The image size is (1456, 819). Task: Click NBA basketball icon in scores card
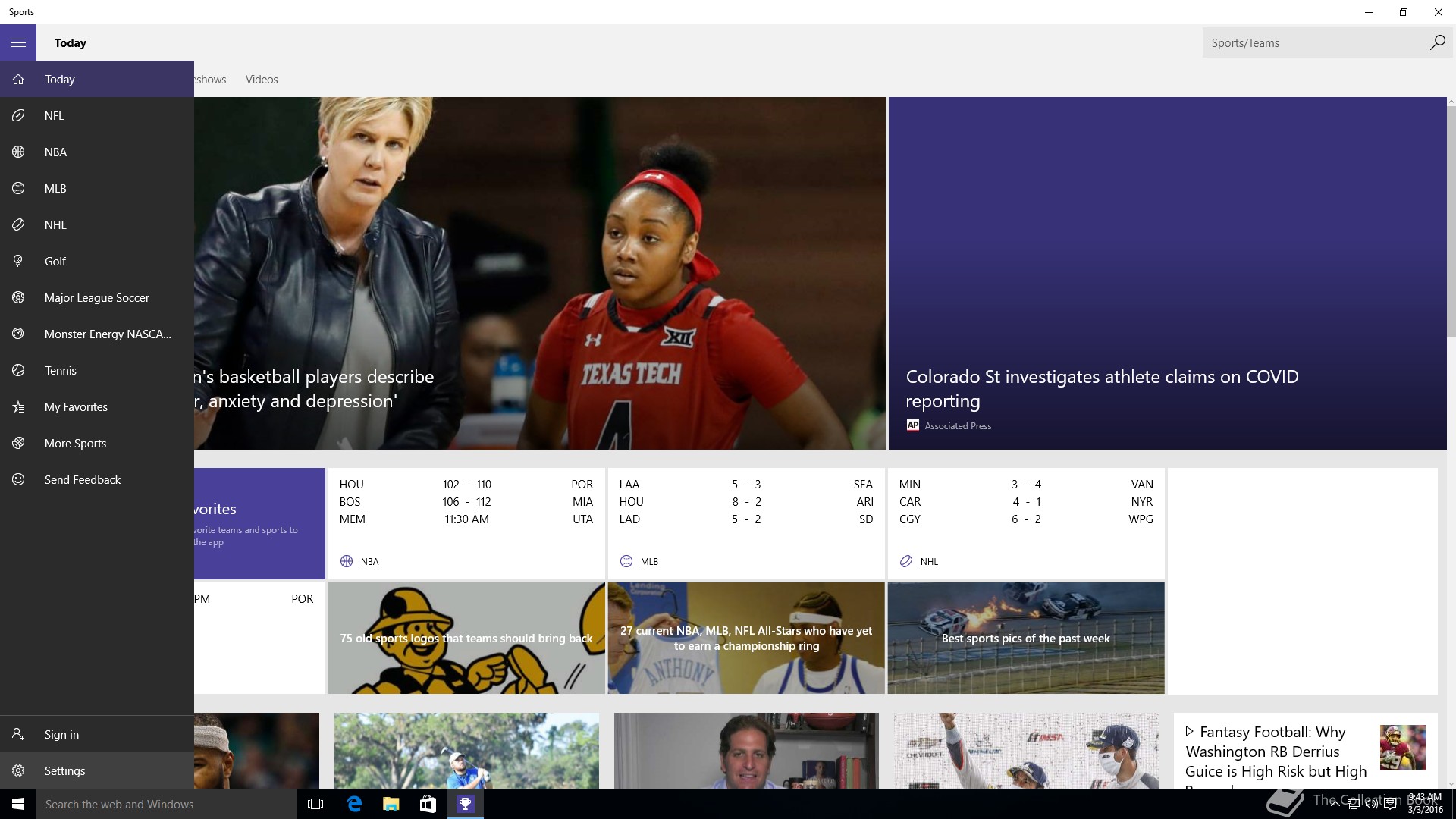tap(347, 561)
